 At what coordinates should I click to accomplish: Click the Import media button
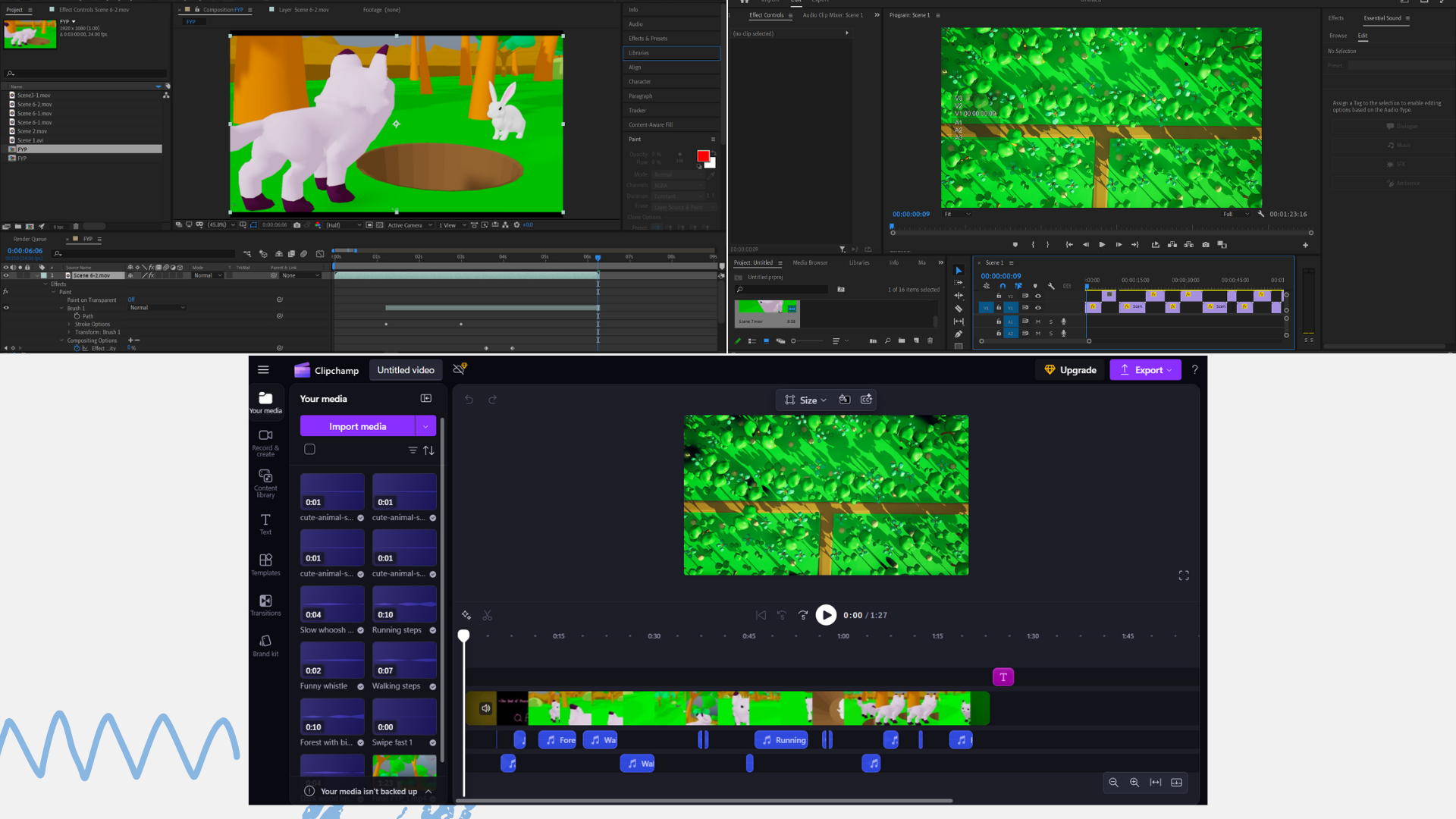[357, 426]
